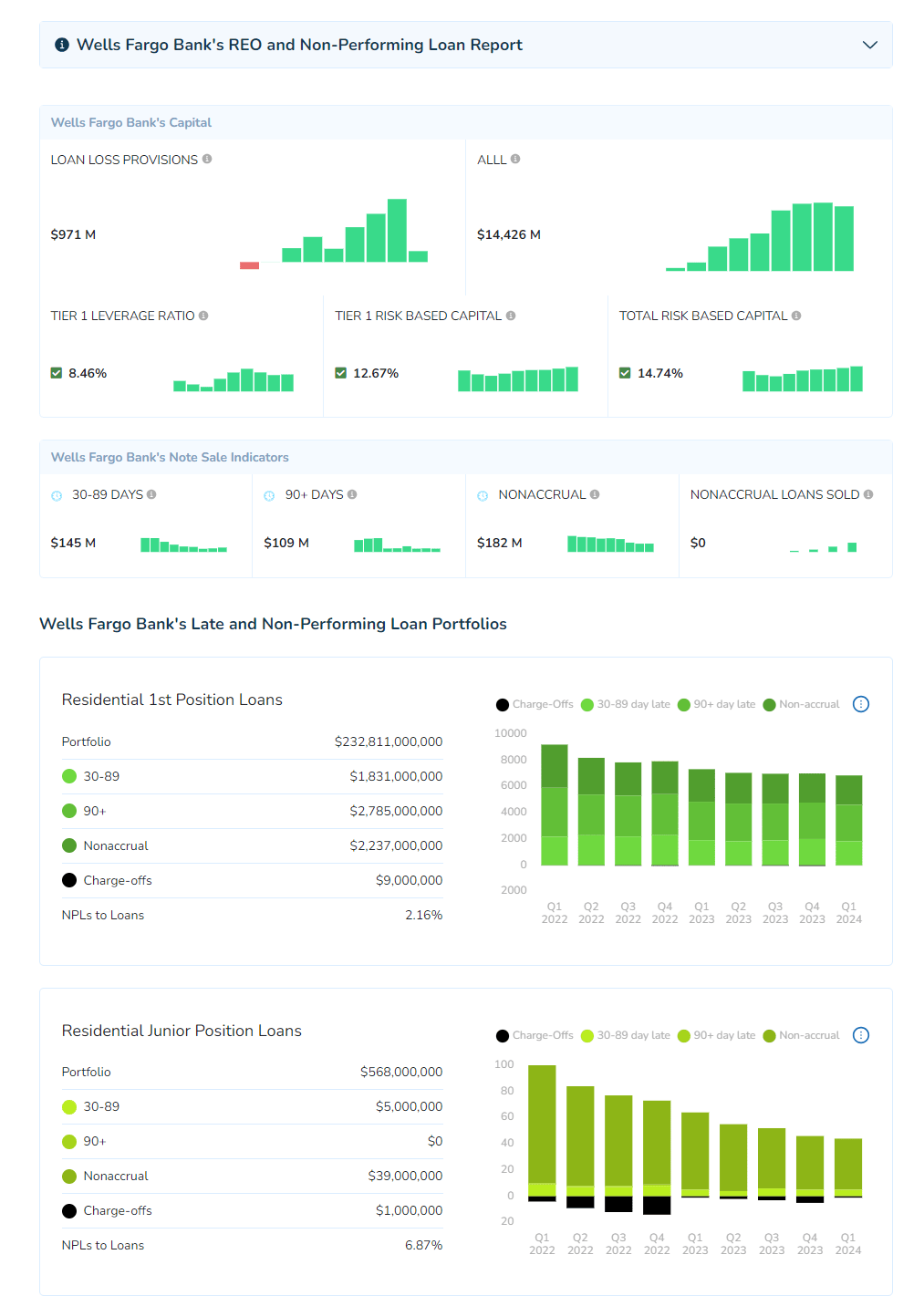Image resolution: width=924 pixels, height=1296 pixels.
Task: Click the Loan Loss Provisions bar chart
Action: pos(334,233)
